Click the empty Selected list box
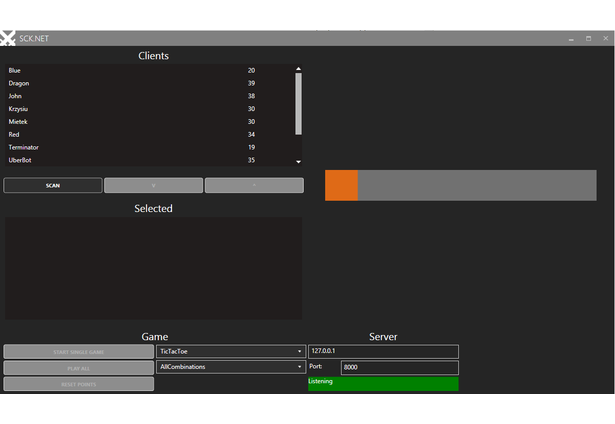615x424 pixels. click(153, 268)
